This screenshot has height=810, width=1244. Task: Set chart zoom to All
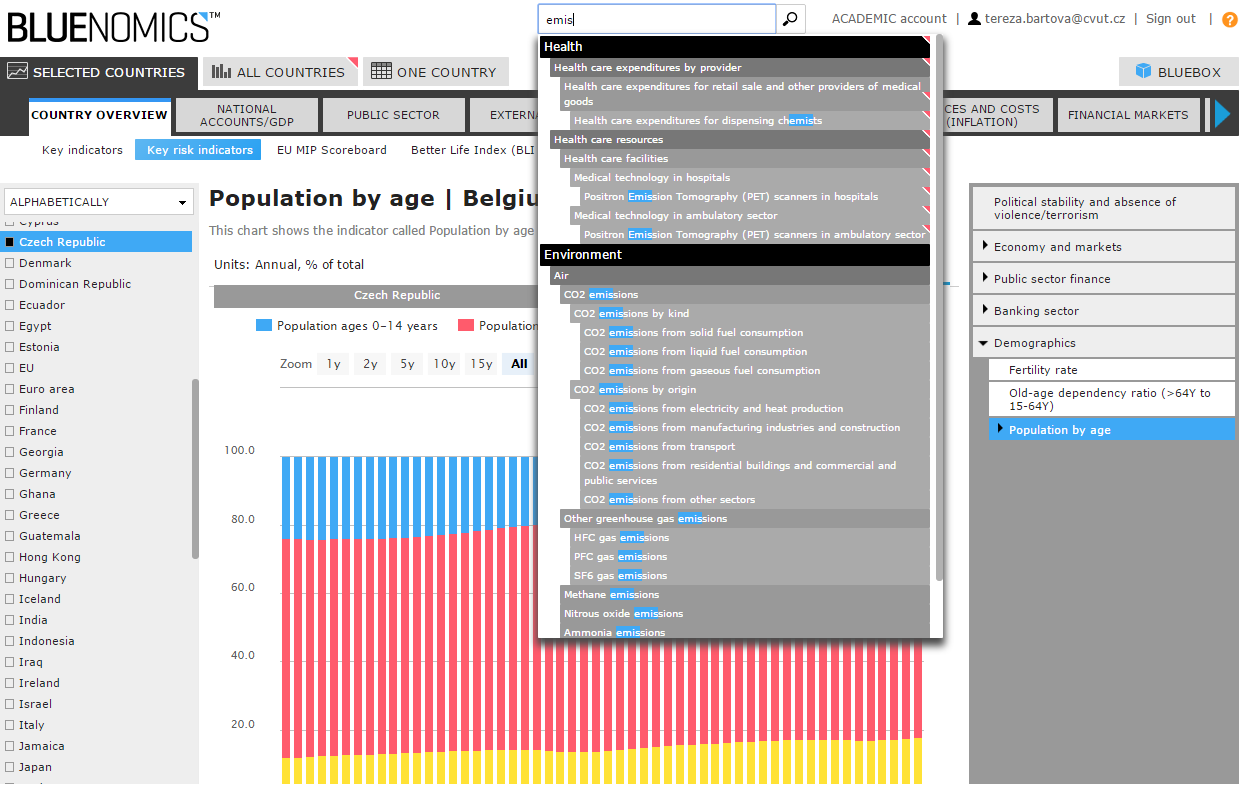(519, 364)
